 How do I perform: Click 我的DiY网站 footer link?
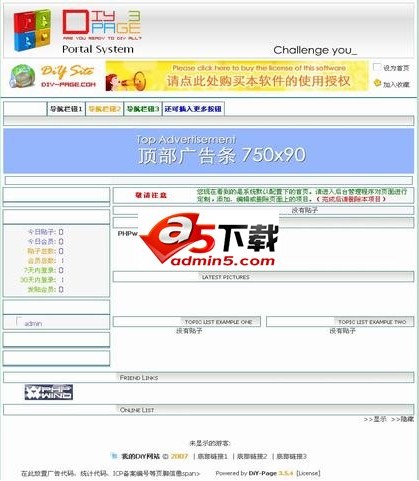(x=140, y=456)
